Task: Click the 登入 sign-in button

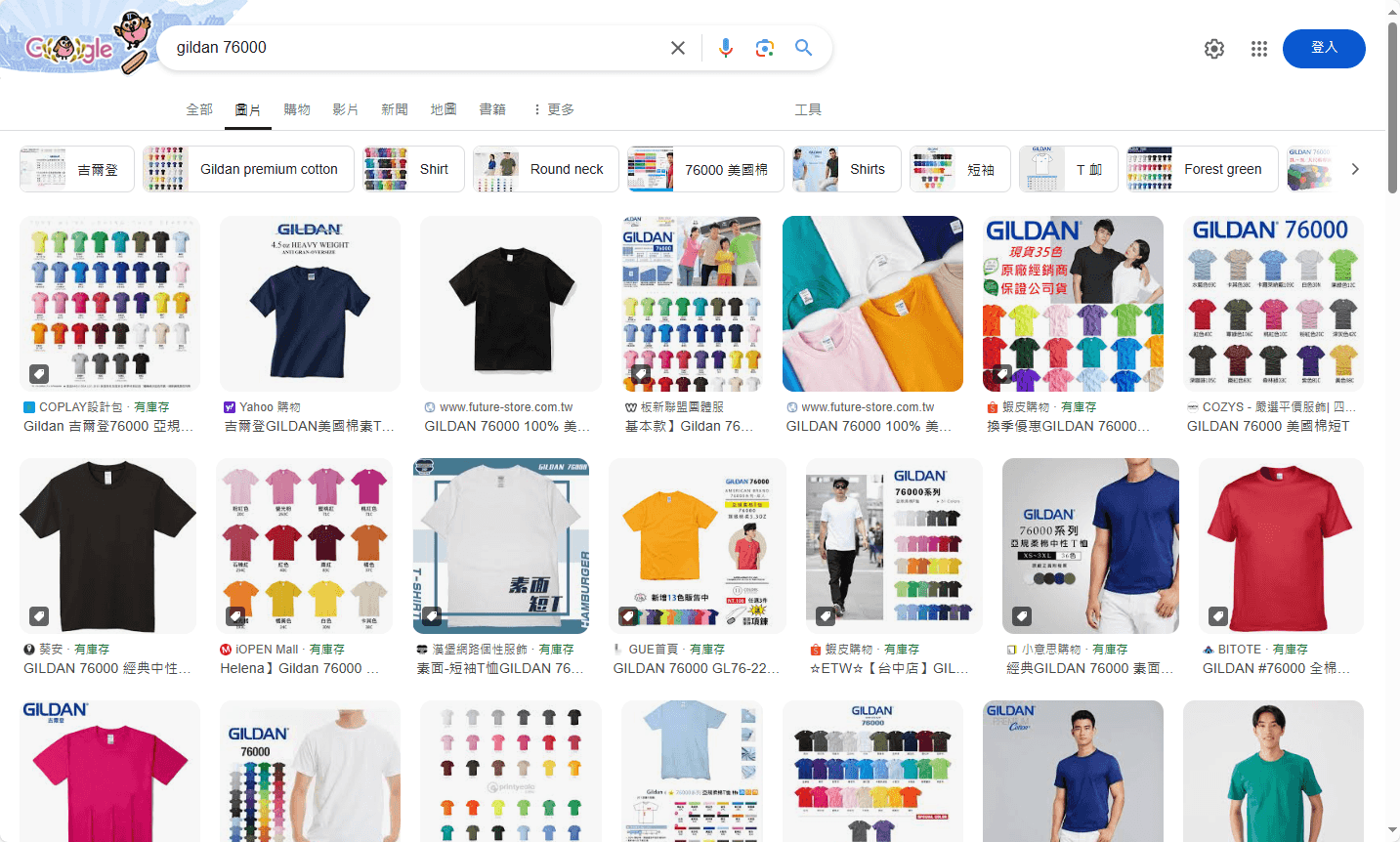Action: [1324, 48]
